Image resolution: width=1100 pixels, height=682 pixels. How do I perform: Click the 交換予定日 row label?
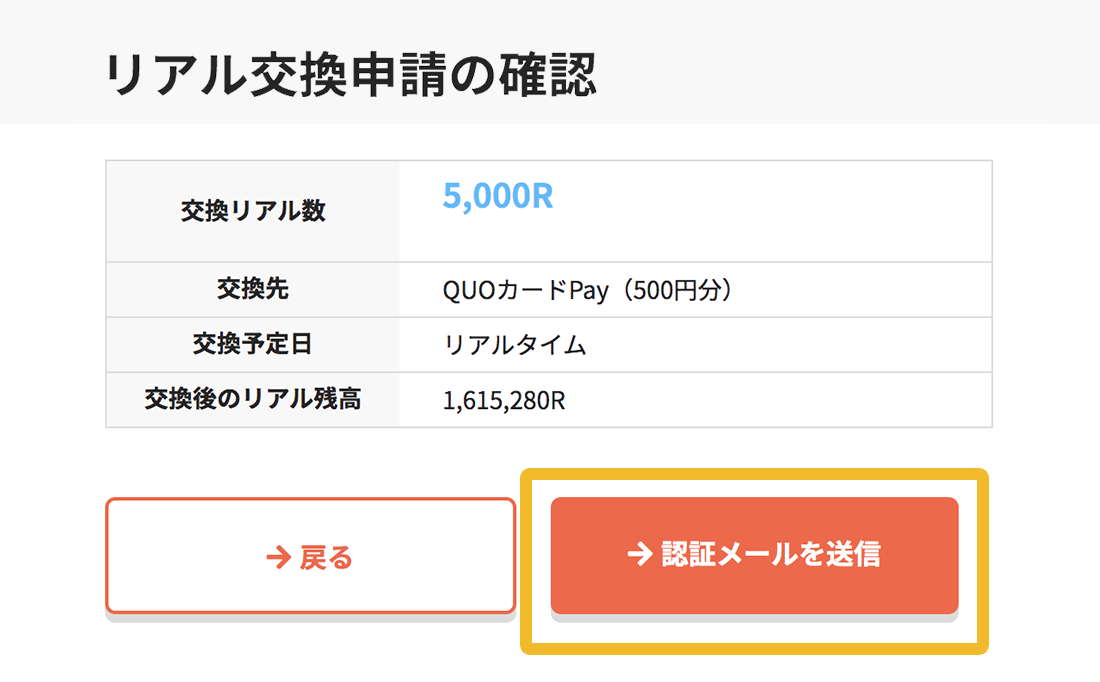point(253,344)
